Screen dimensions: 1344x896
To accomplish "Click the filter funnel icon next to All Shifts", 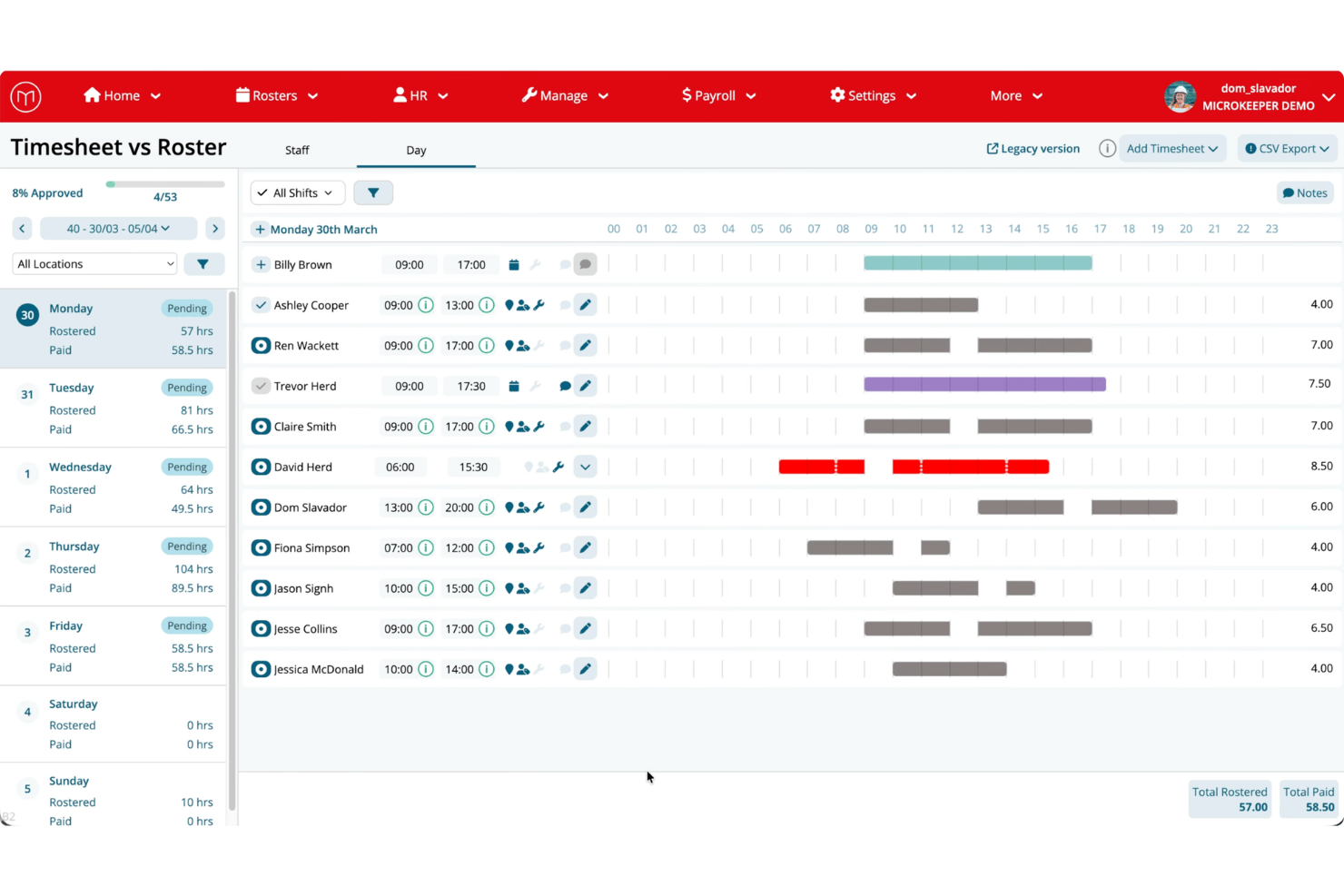I will [373, 192].
